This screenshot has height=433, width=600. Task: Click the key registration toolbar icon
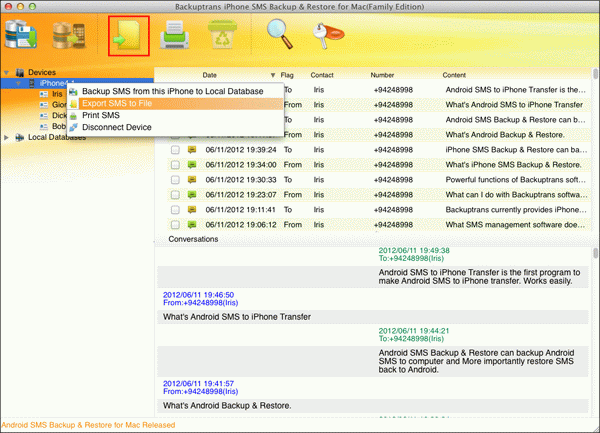click(x=328, y=35)
